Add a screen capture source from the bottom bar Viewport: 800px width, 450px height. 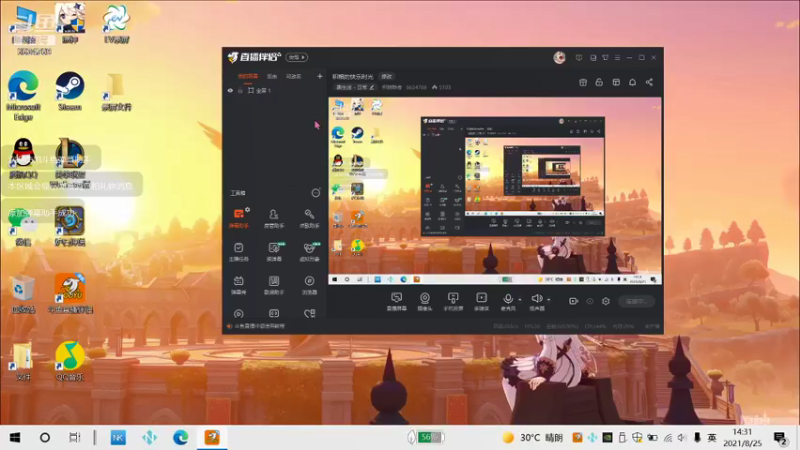(x=396, y=302)
